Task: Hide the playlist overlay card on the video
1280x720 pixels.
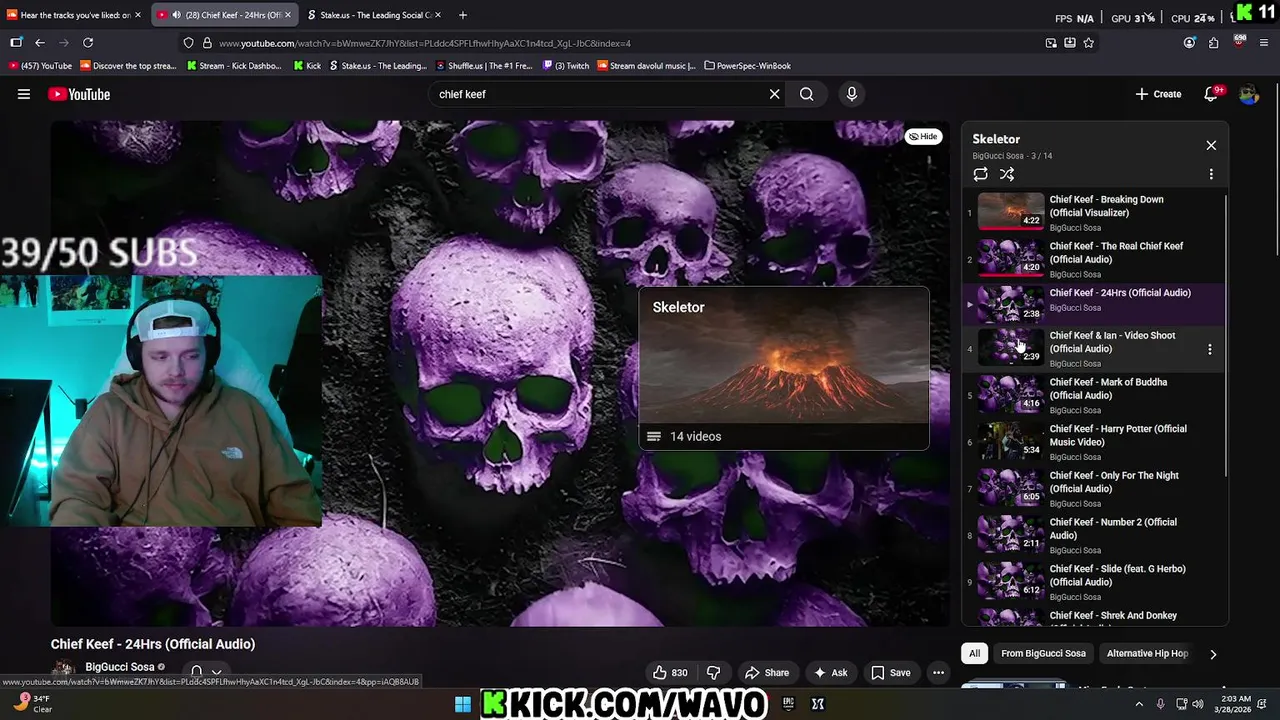Action: tap(923, 136)
